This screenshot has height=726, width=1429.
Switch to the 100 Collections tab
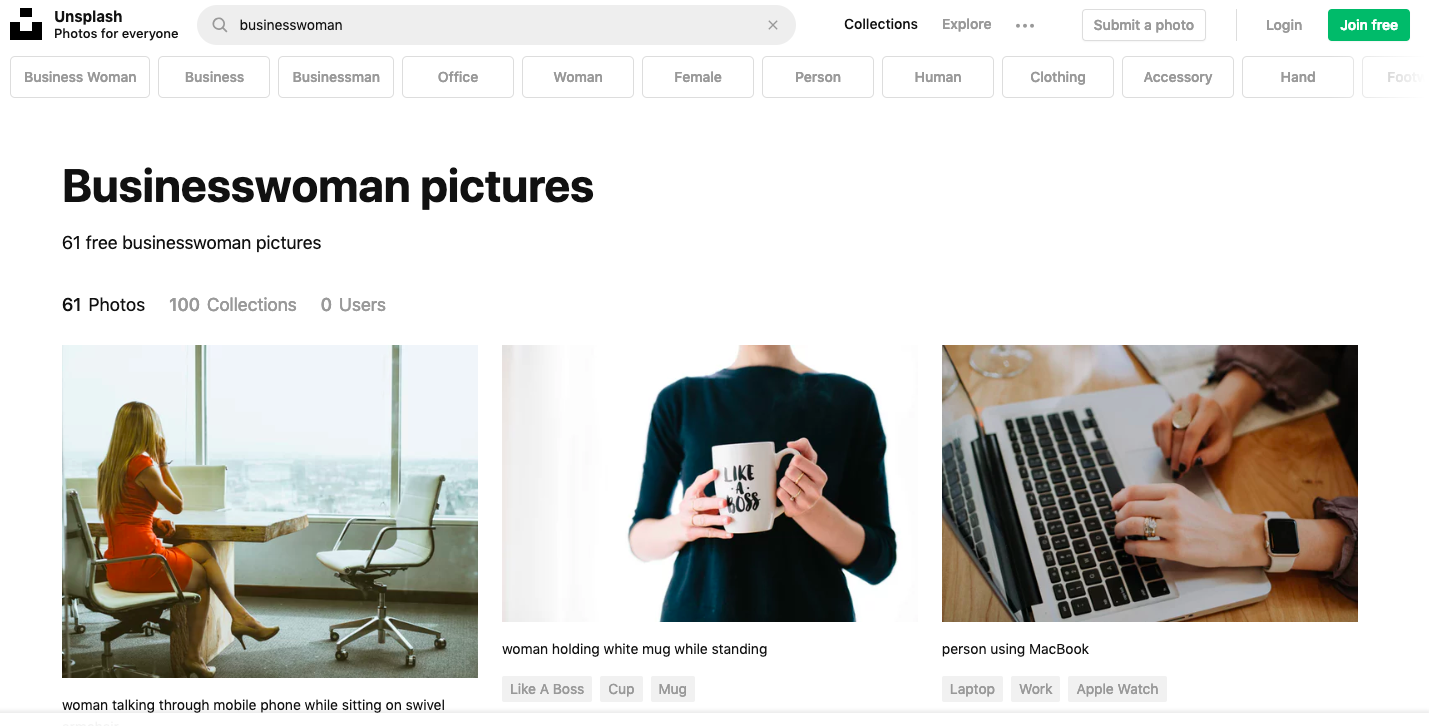pos(233,305)
